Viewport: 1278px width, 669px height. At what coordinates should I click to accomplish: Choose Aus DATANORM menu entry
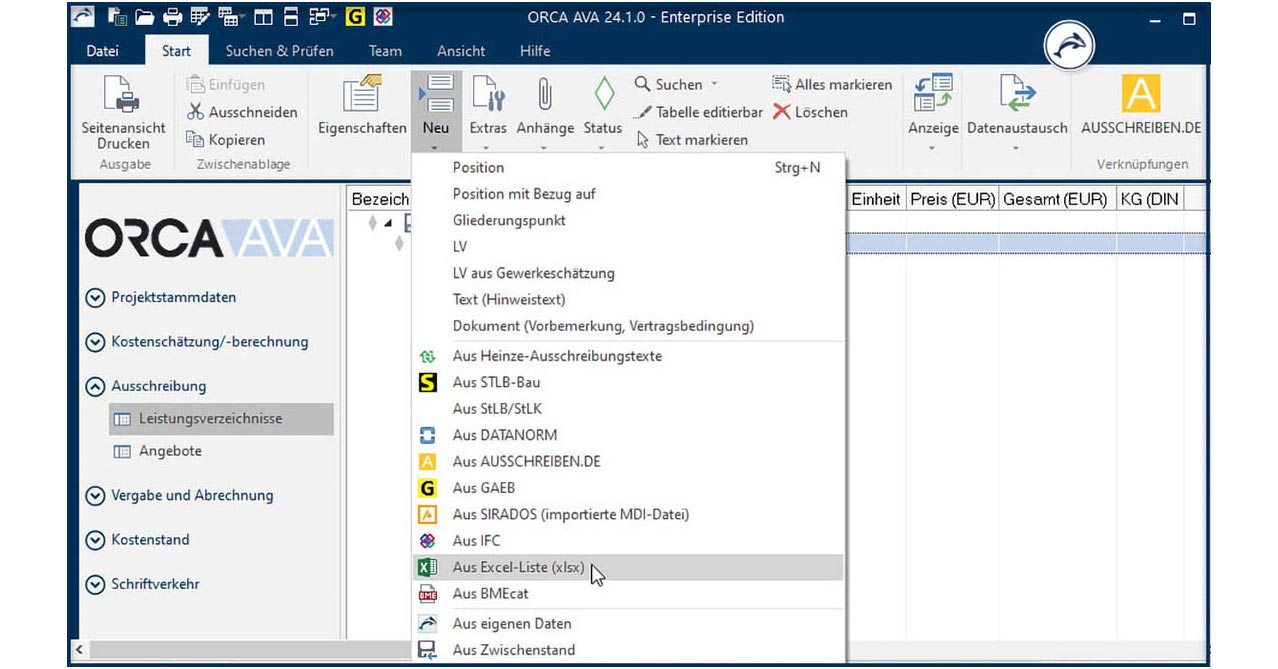coord(629,435)
